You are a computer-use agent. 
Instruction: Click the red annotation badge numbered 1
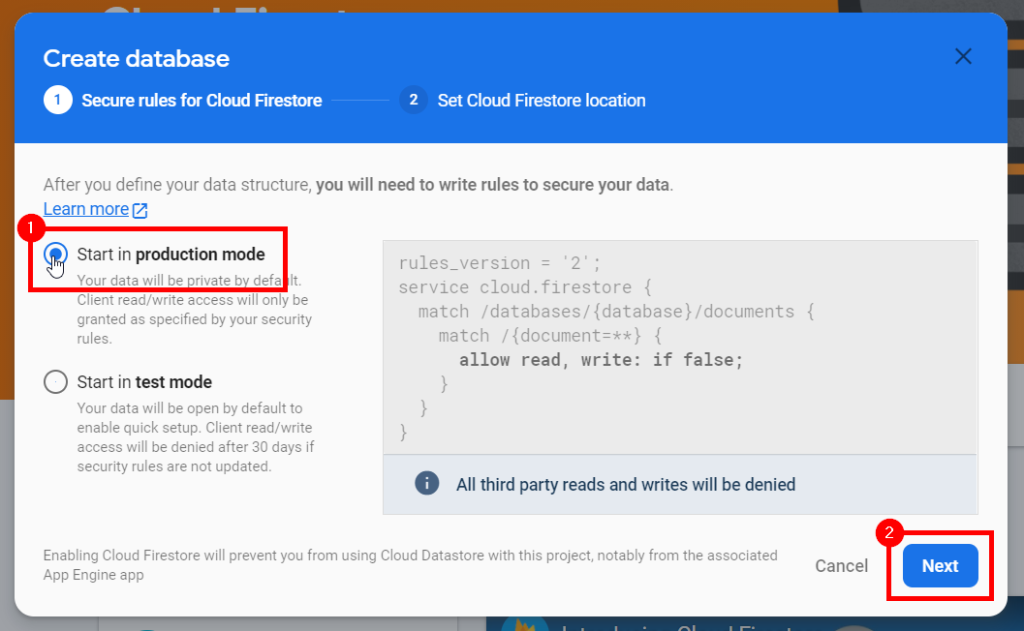point(30,227)
